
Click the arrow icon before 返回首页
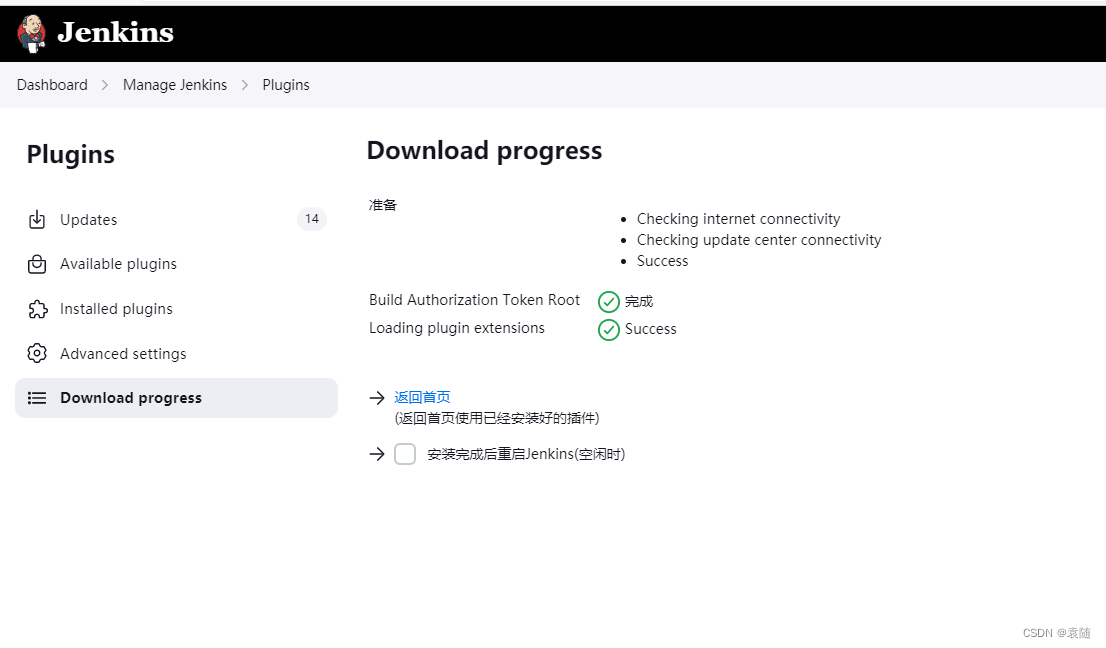point(377,398)
